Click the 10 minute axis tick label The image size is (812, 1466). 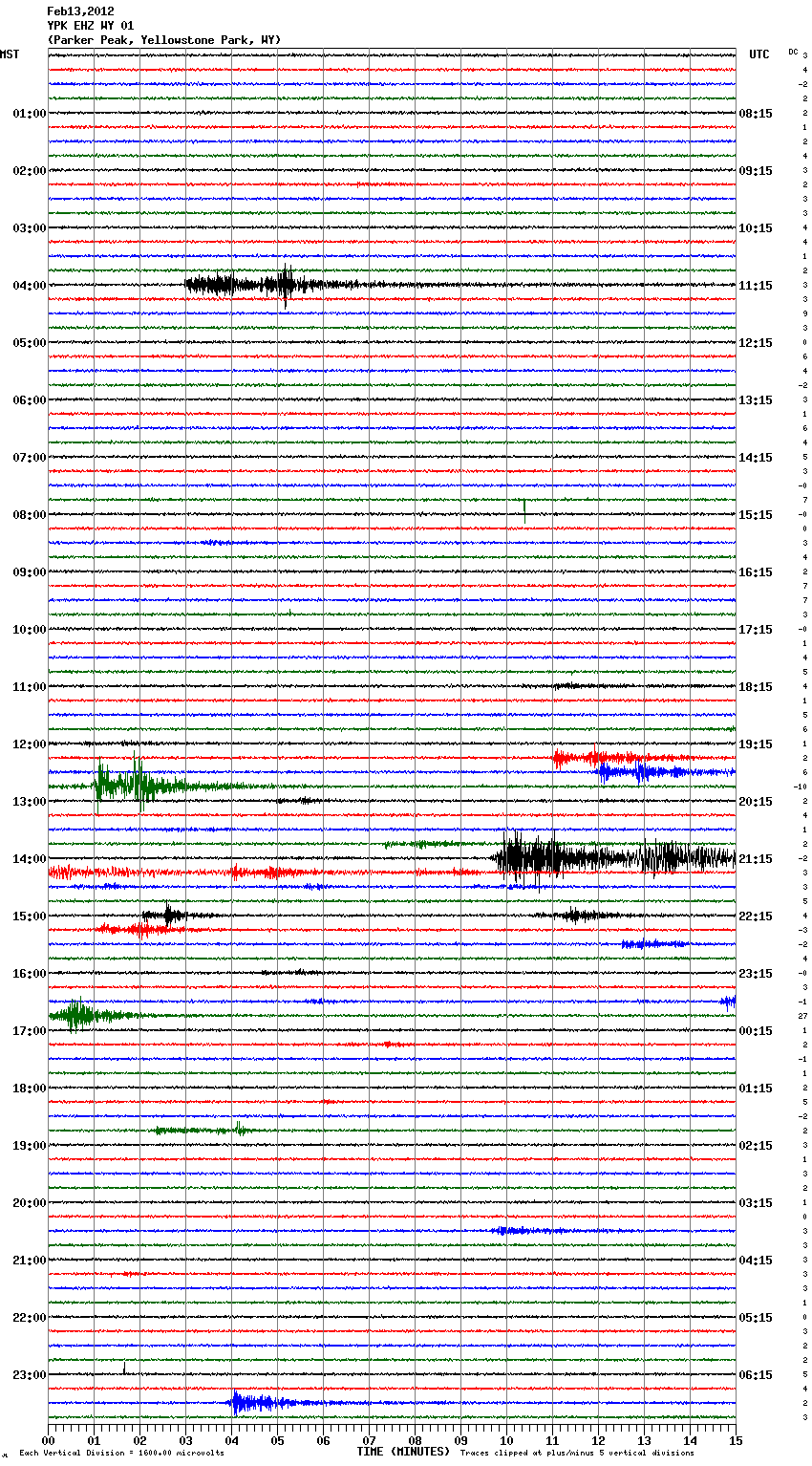507,1440
